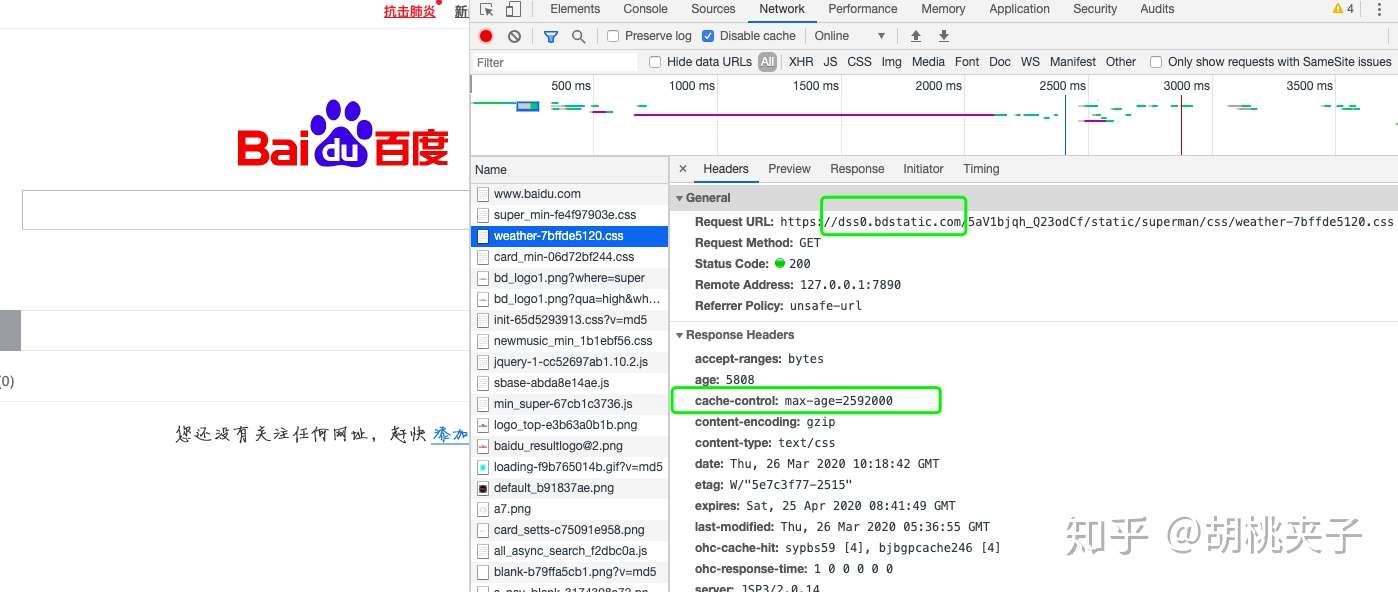Open the Performance panel
Image resolution: width=1398 pixels, height=592 pixels.
862,9
